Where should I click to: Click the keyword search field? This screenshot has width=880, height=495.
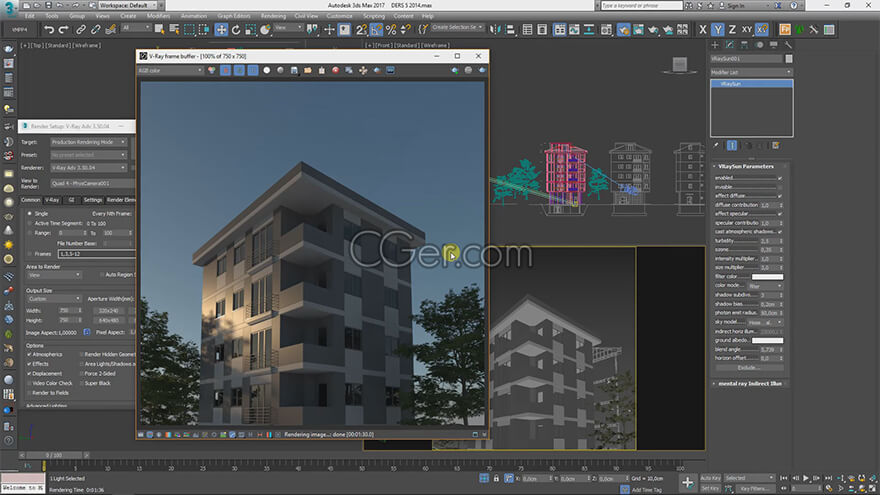tap(641, 6)
